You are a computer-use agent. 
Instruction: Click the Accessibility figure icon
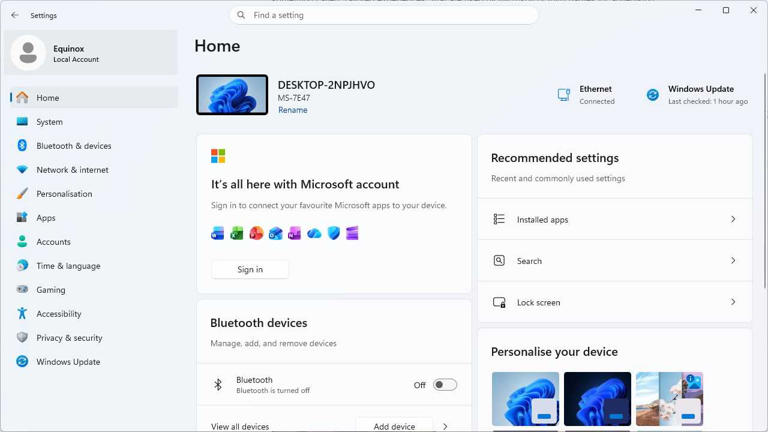click(22, 313)
